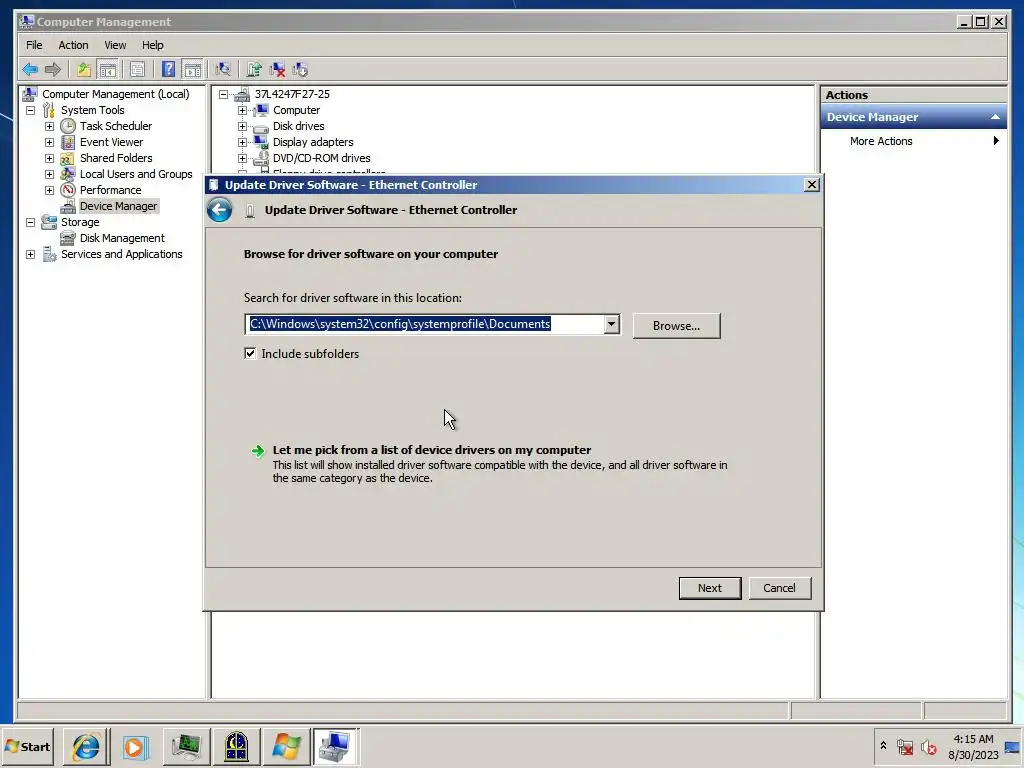Click the taskbar icon showing a green monitor
Viewport: 1024px width, 768px height.
tap(186, 746)
